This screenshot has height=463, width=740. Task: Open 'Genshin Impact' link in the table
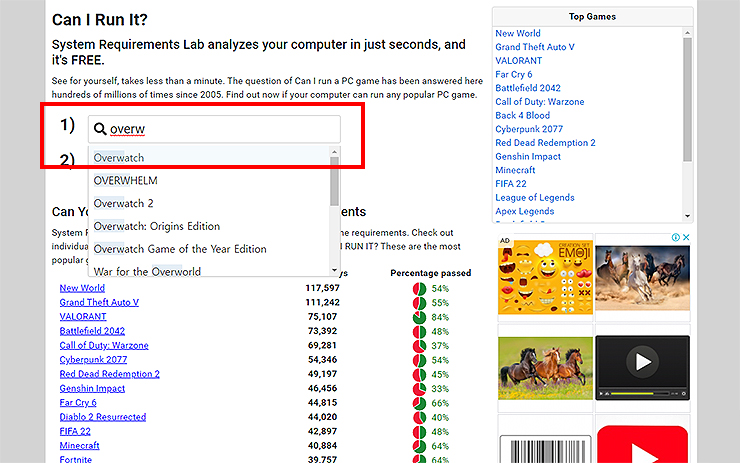(92, 388)
